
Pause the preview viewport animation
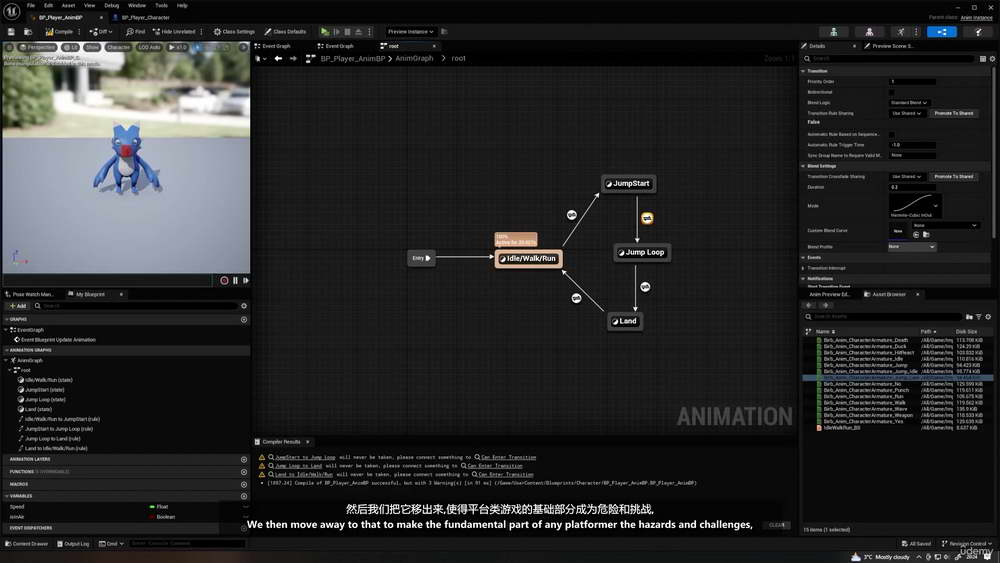[x=235, y=280]
